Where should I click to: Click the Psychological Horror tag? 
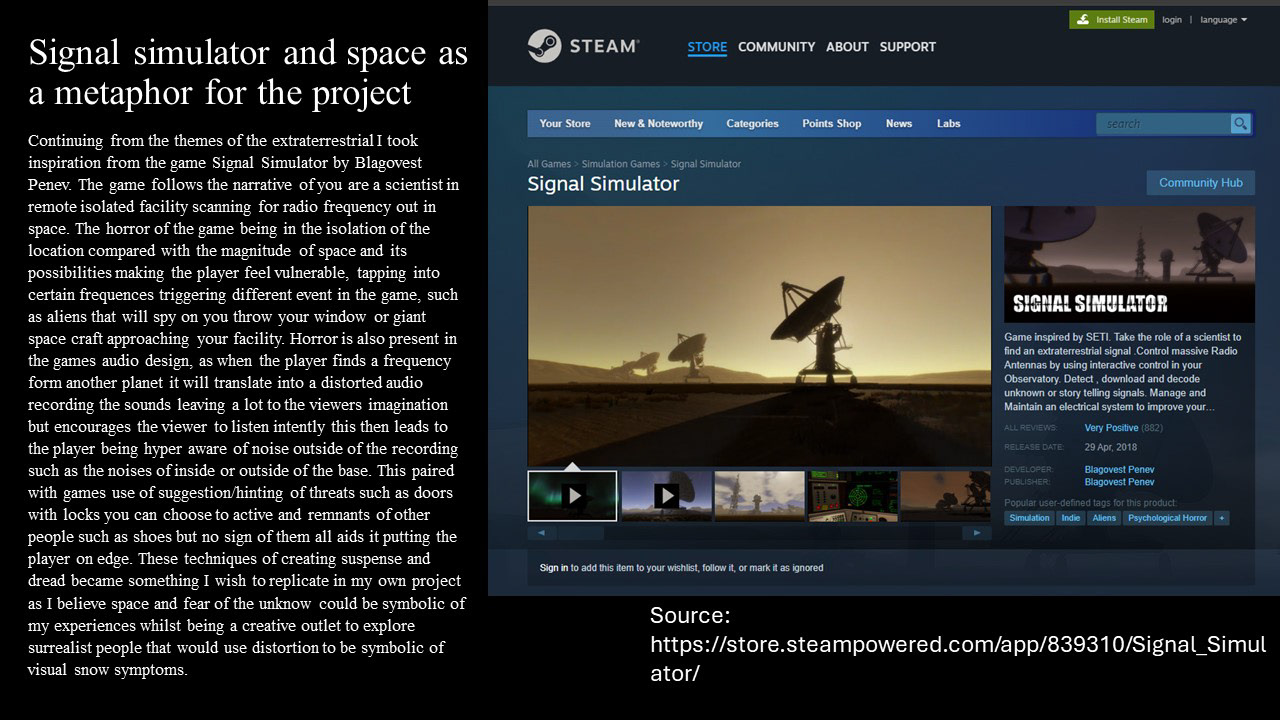(x=1167, y=518)
